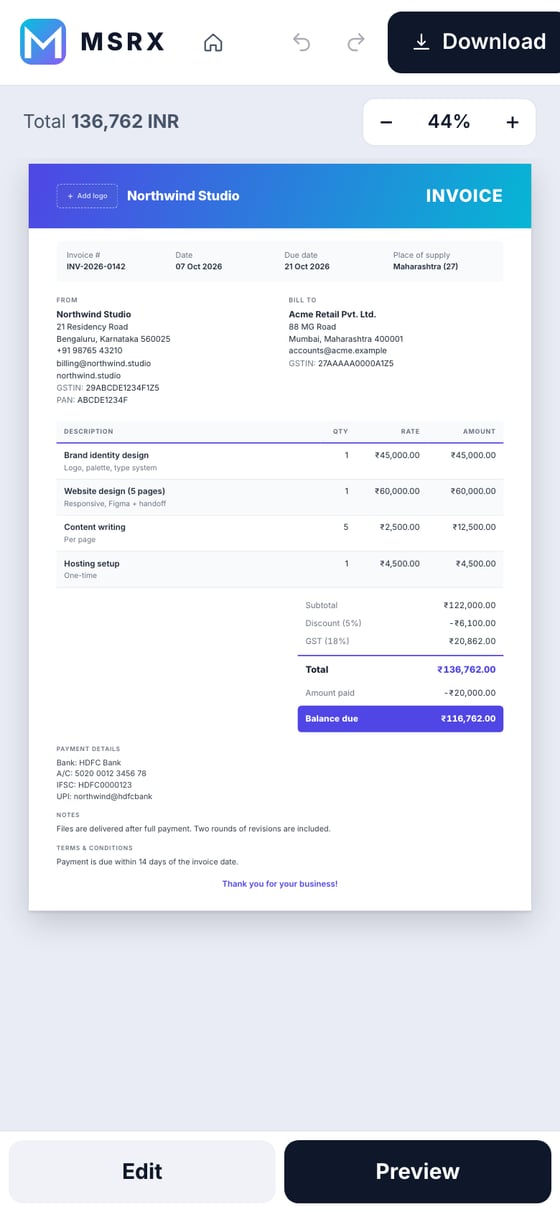Screen dimensions: 560x1212
Task: Select Acme Retail Pvt. Ltd. client name
Action: point(332,314)
